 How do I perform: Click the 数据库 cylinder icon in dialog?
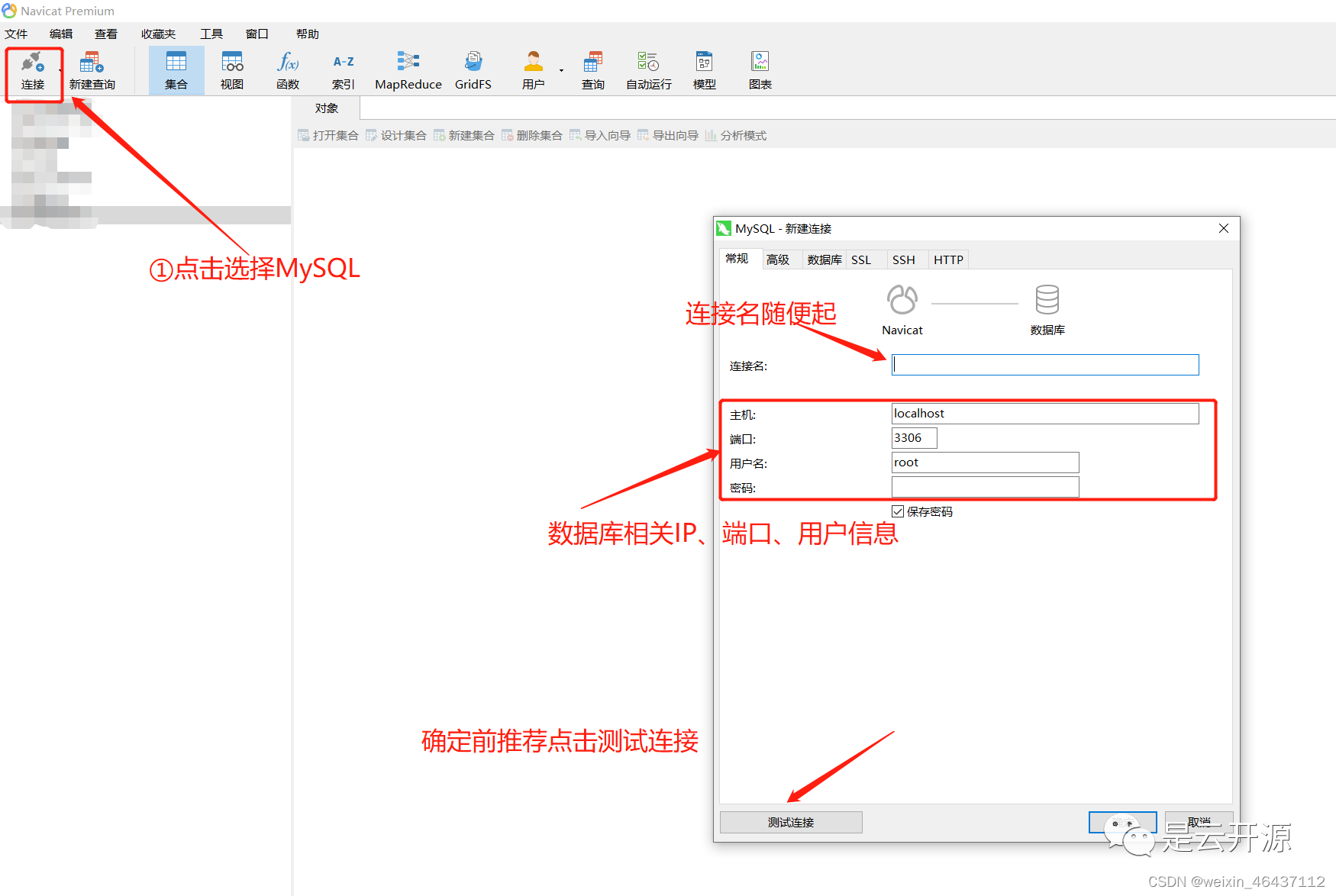coord(1047,300)
